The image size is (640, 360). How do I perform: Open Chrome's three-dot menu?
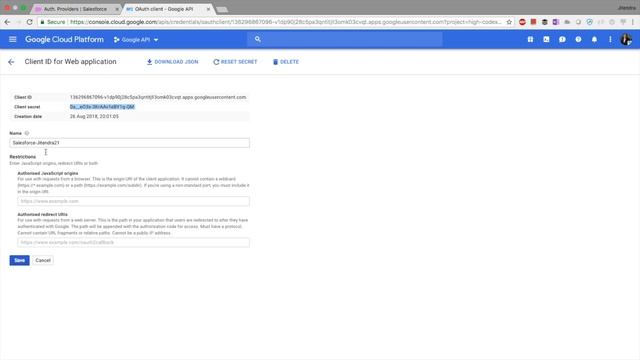pyautogui.click(x=633, y=22)
